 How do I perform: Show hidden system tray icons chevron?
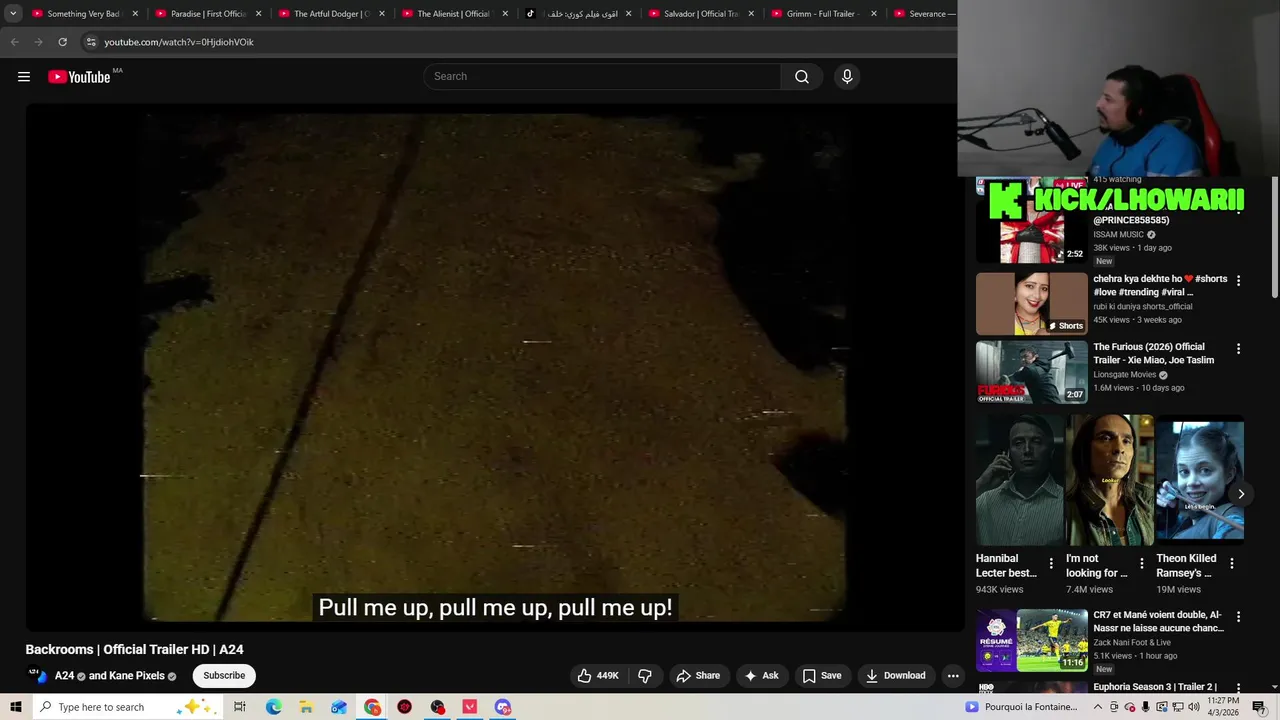pos(1097,707)
